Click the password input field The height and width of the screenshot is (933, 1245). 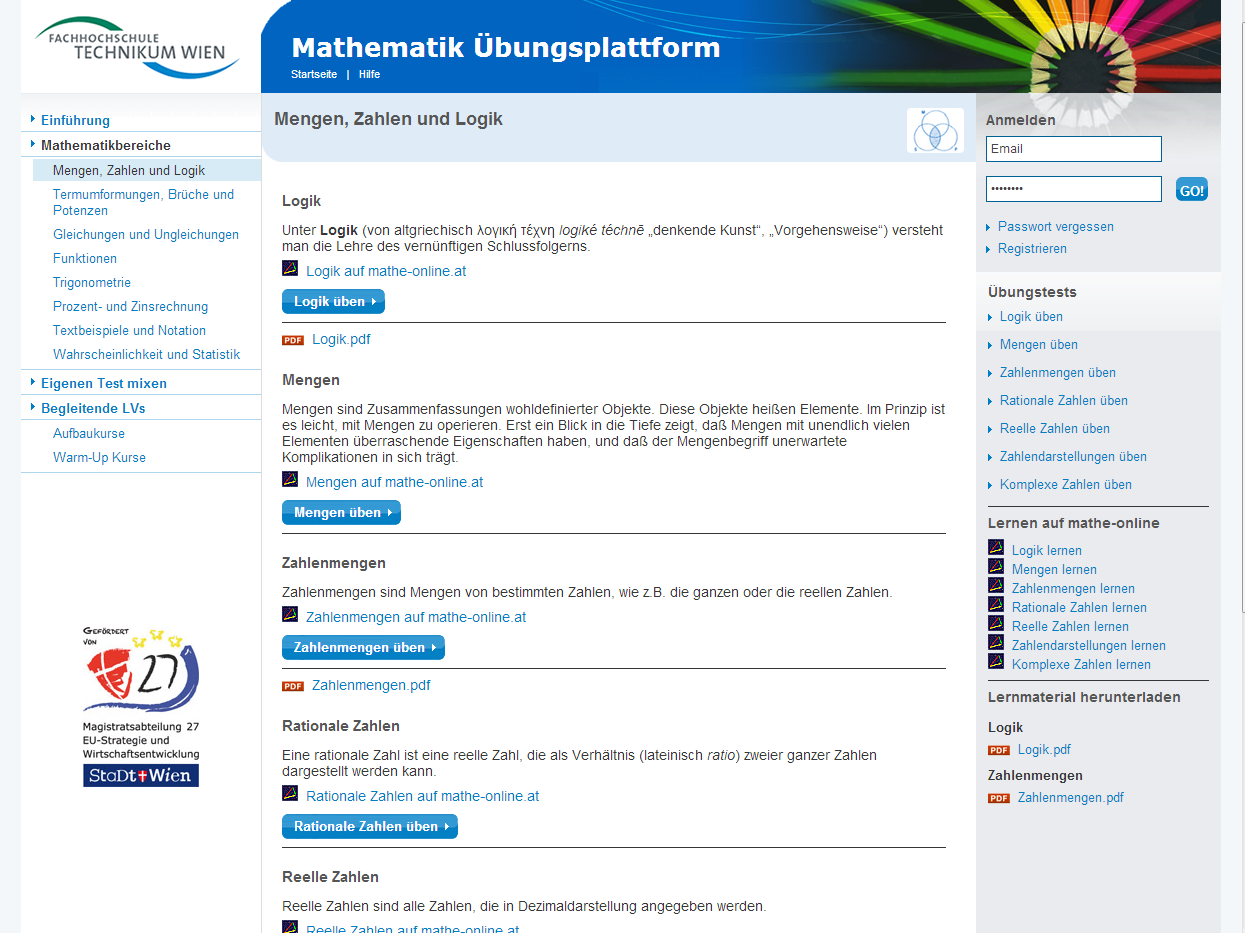pos(1074,189)
